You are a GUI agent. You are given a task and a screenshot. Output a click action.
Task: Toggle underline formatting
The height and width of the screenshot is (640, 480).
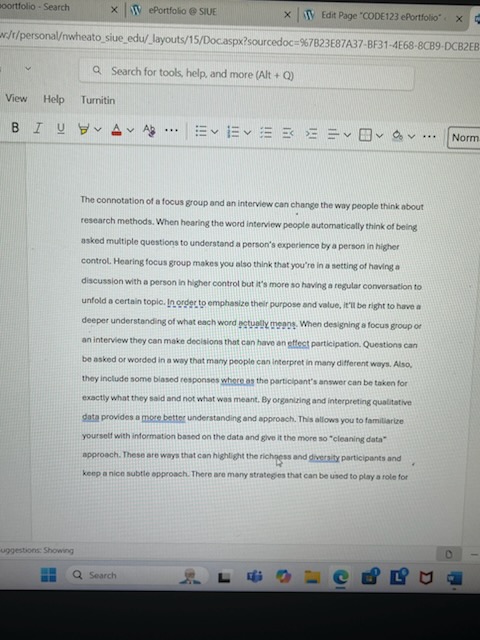point(61,129)
